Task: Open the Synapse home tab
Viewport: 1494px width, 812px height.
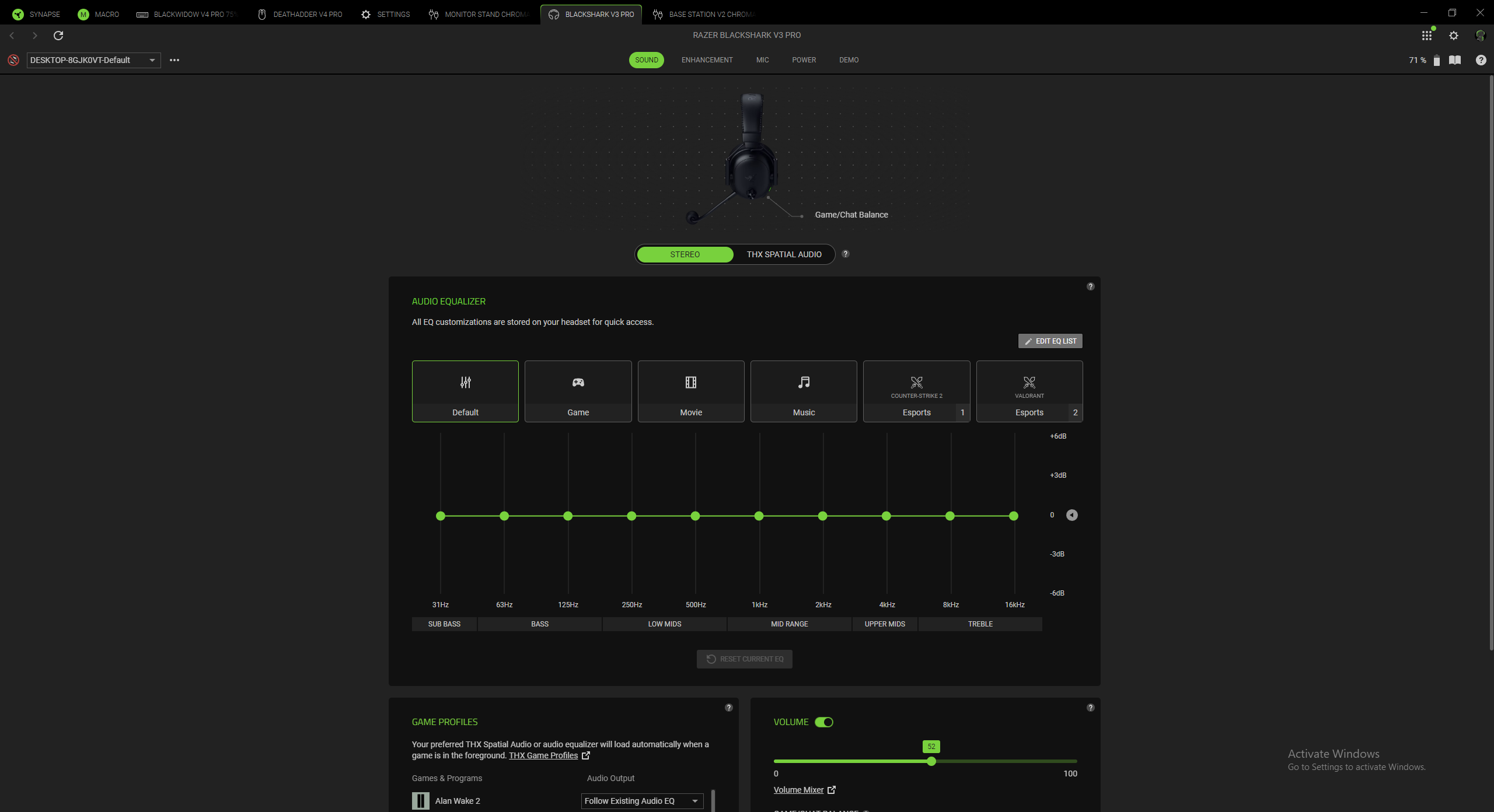Action: [37, 14]
